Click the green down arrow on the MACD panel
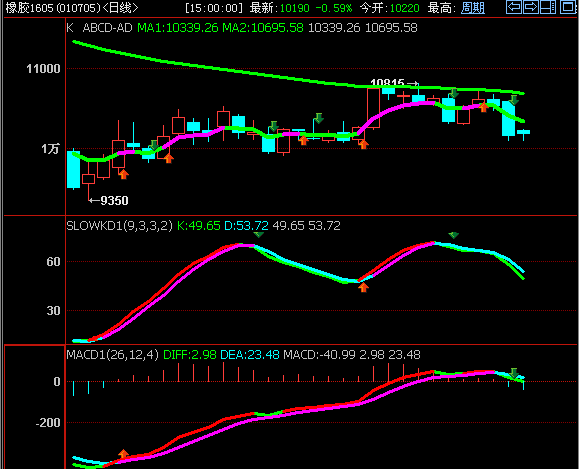Viewport: 579px width, 469px height. [514, 373]
